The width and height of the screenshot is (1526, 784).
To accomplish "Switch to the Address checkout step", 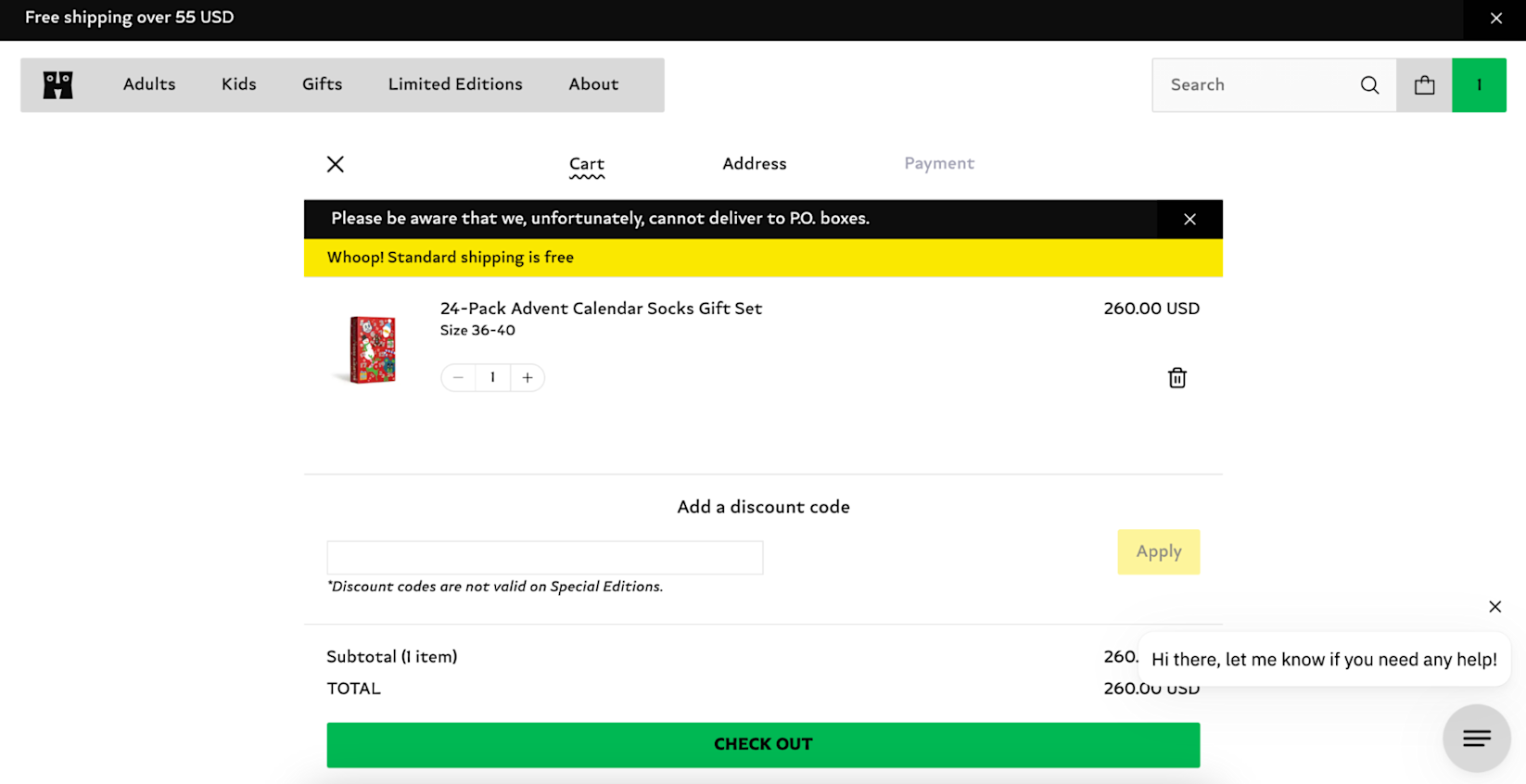I will (754, 163).
